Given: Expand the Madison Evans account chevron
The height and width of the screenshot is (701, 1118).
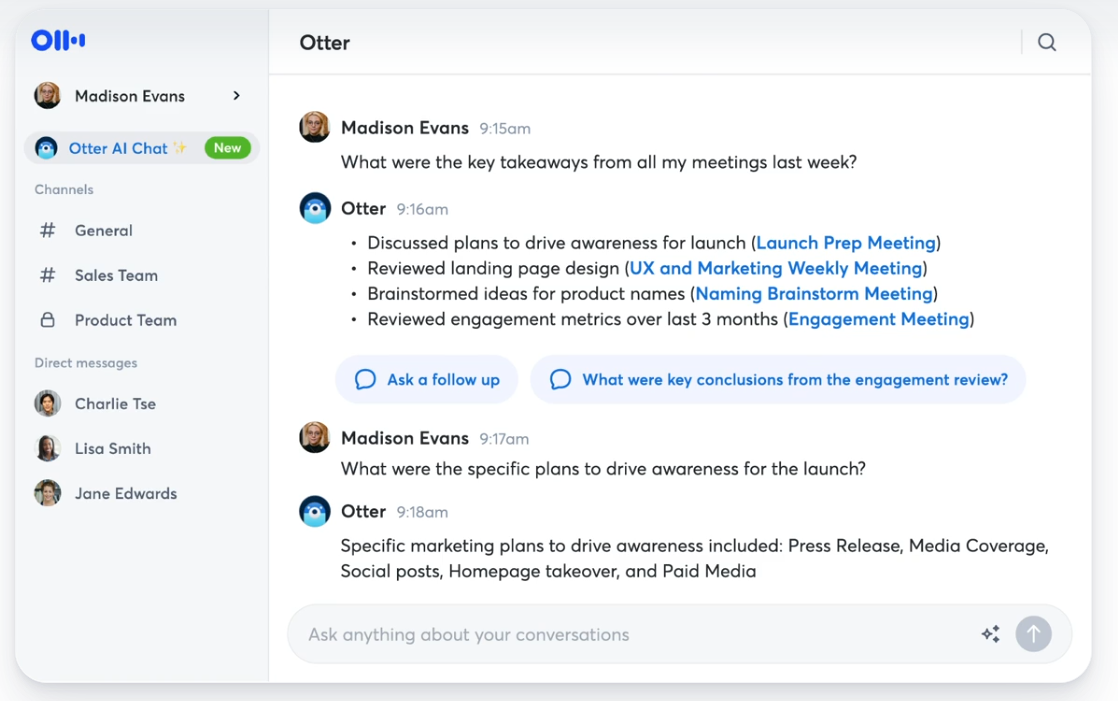Looking at the screenshot, I should click(237, 96).
